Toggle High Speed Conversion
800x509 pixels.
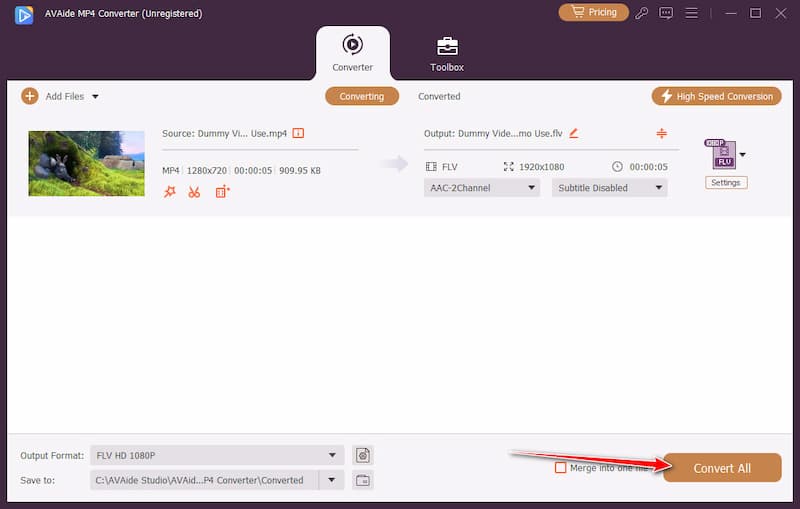click(x=715, y=96)
